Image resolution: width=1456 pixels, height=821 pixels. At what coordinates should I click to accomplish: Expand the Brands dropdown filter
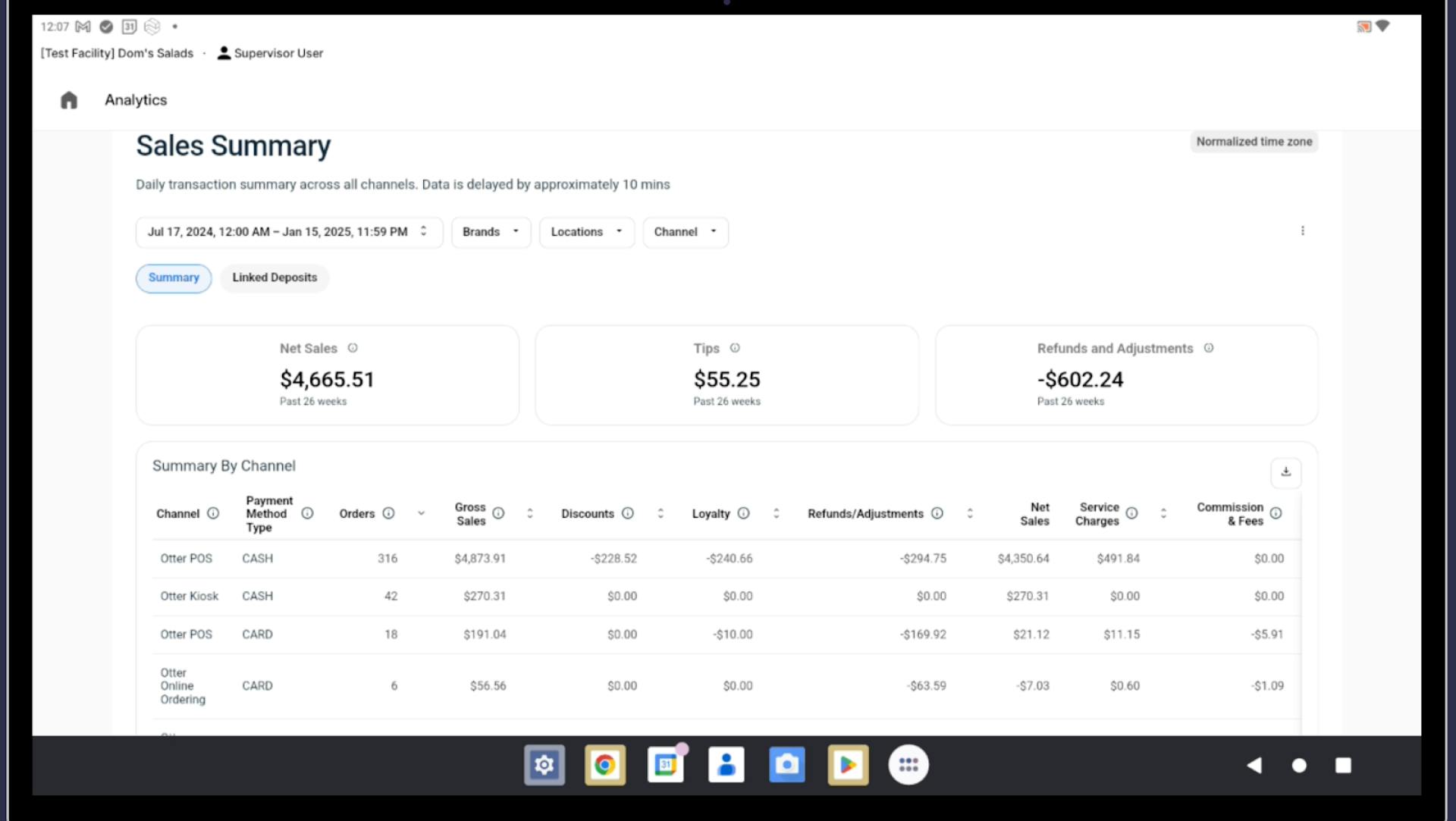coord(491,232)
